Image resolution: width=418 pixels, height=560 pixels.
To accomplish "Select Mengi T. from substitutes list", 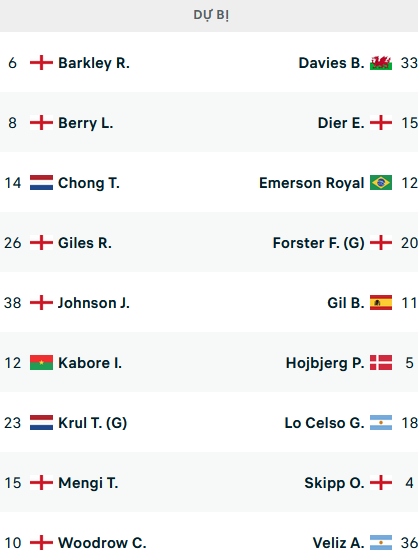I will 88,483.
